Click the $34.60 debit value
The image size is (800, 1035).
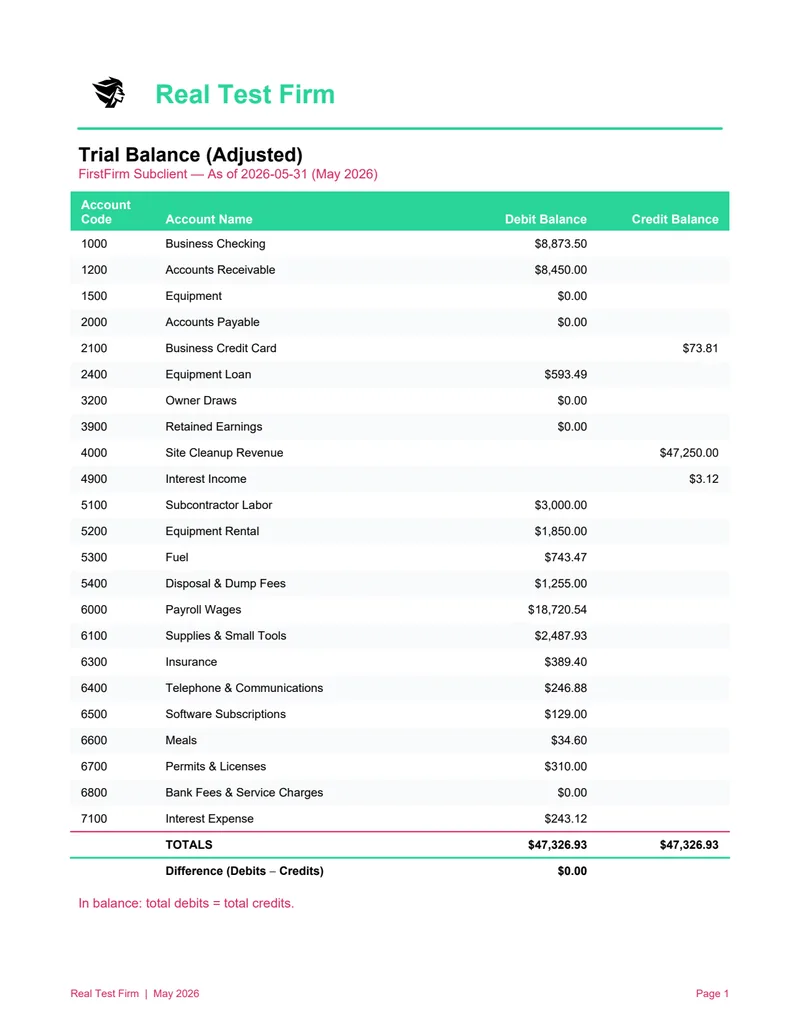(x=569, y=741)
